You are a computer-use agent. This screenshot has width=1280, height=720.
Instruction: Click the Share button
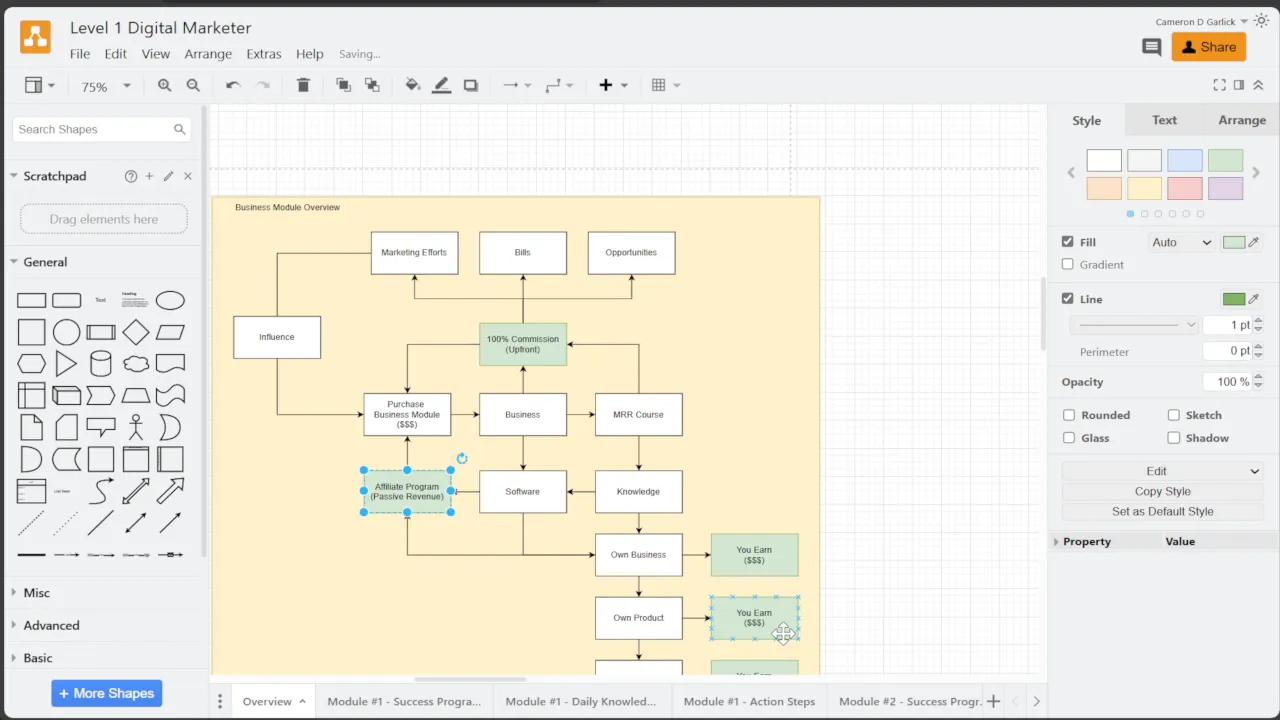(1208, 47)
